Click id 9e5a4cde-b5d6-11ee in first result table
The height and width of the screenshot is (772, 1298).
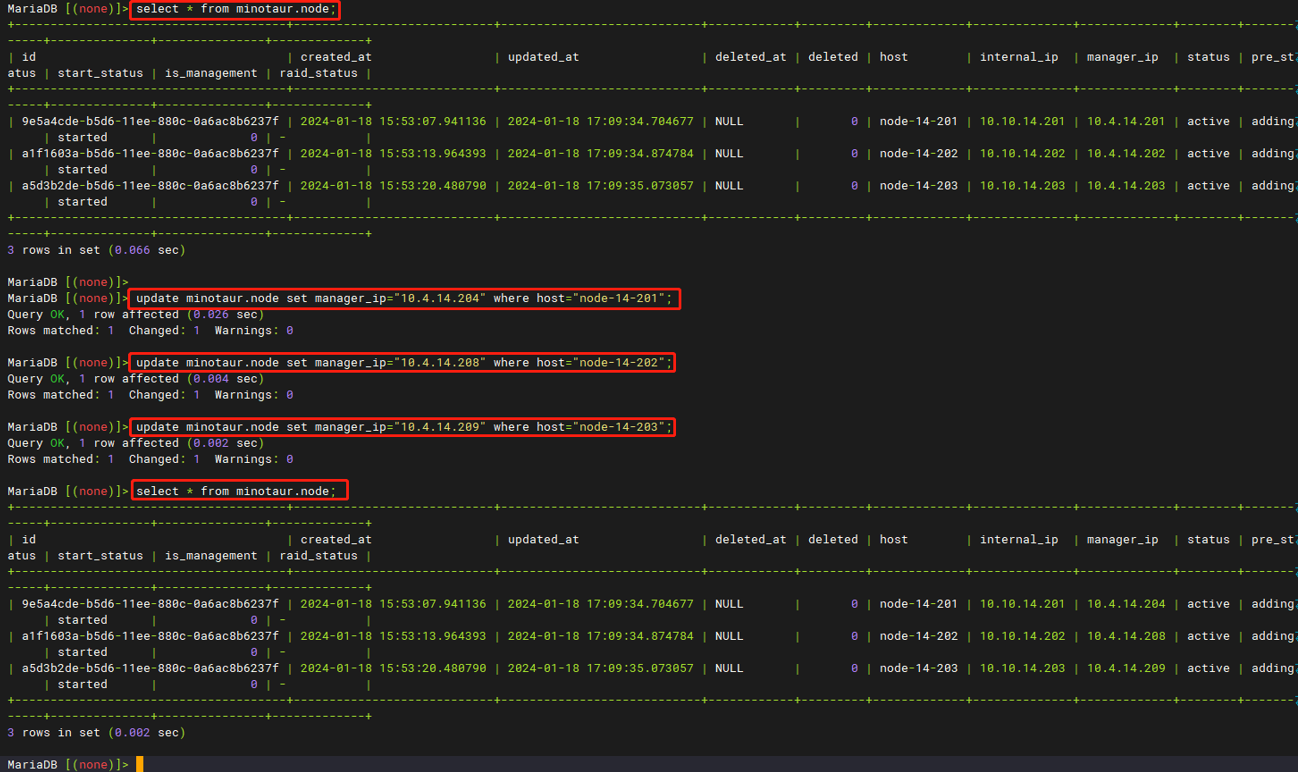click(150, 121)
